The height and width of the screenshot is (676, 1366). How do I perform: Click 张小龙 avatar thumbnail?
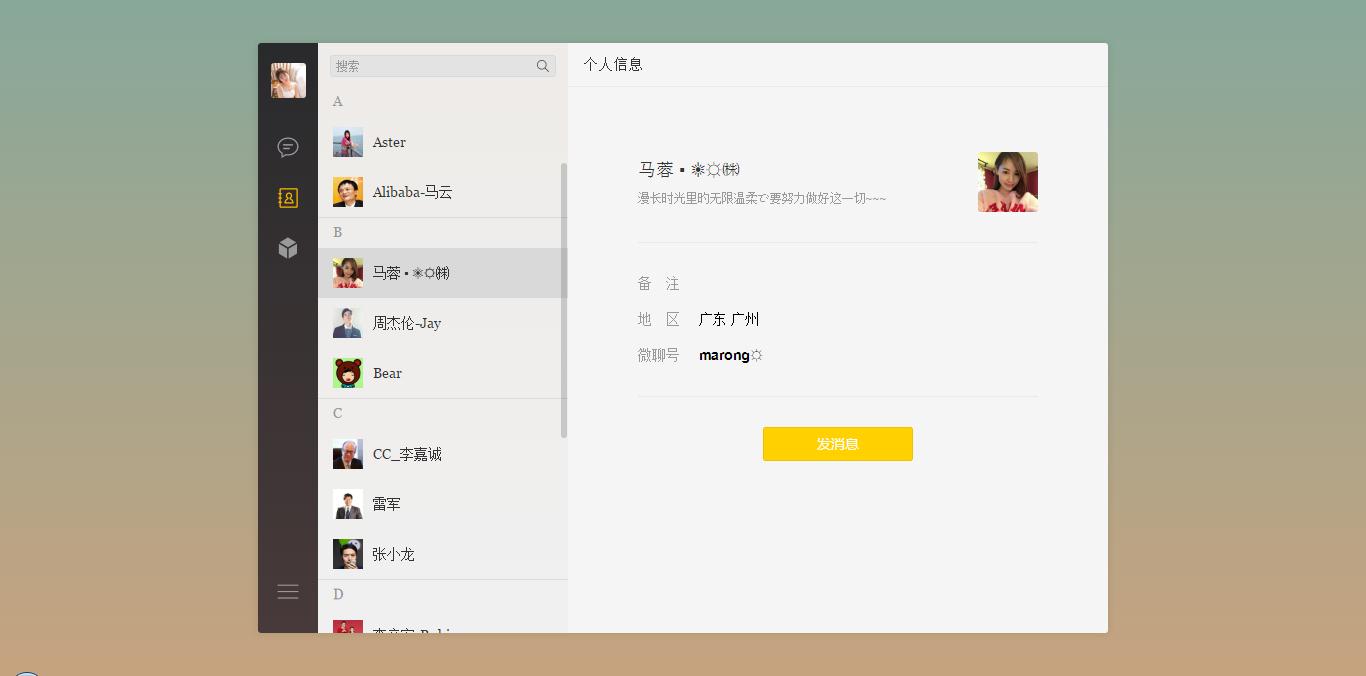coord(348,554)
